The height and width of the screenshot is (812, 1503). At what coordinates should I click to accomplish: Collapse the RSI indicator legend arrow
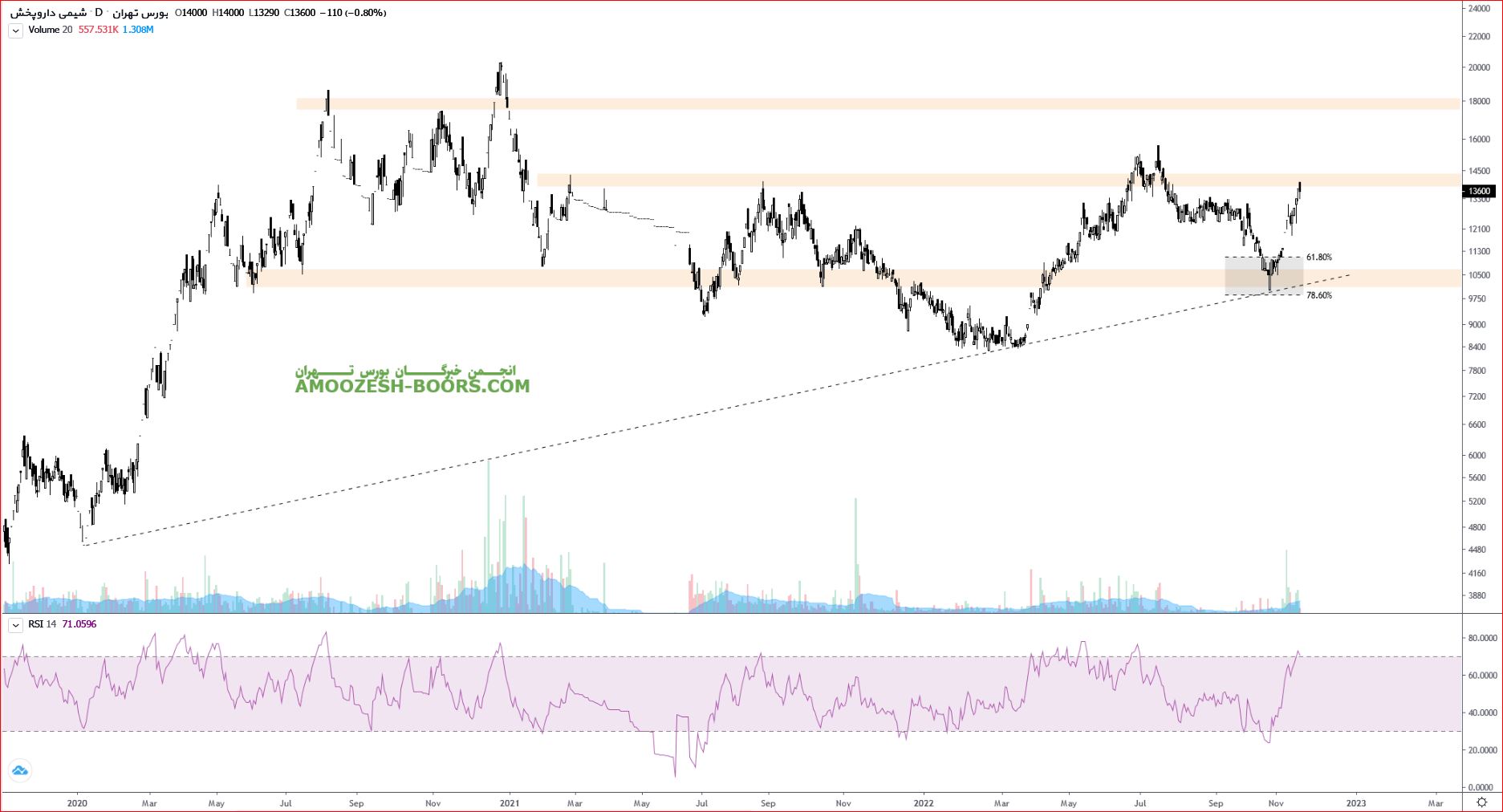15,625
